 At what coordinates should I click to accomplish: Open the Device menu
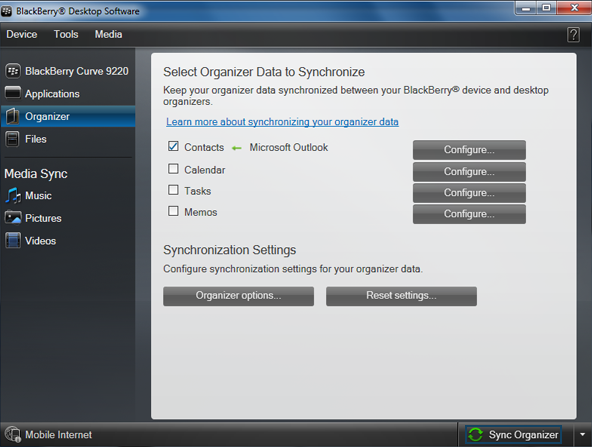pyautogui.click(x=22, y=34)
